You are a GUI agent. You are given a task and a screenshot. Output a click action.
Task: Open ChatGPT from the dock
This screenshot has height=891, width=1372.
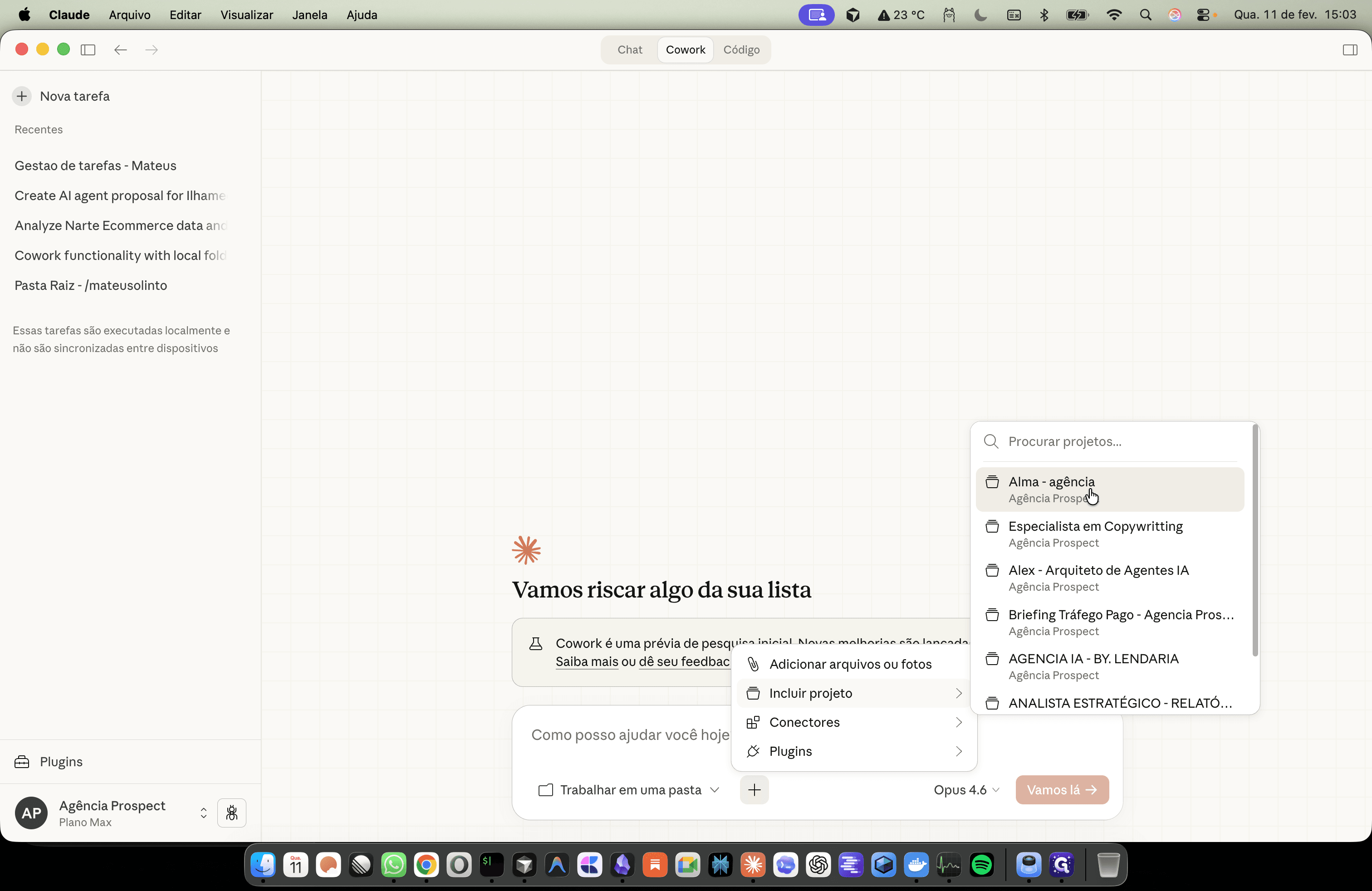[818, 865]
